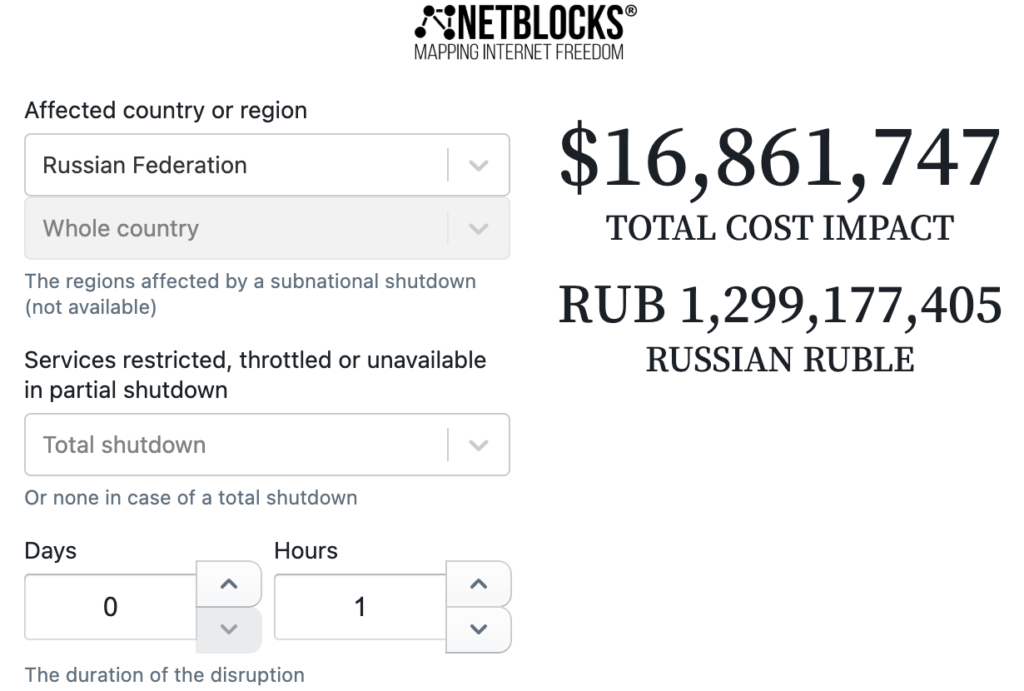Focus the Days number input field
This screenshot has height=691, width=1024.
111,607
